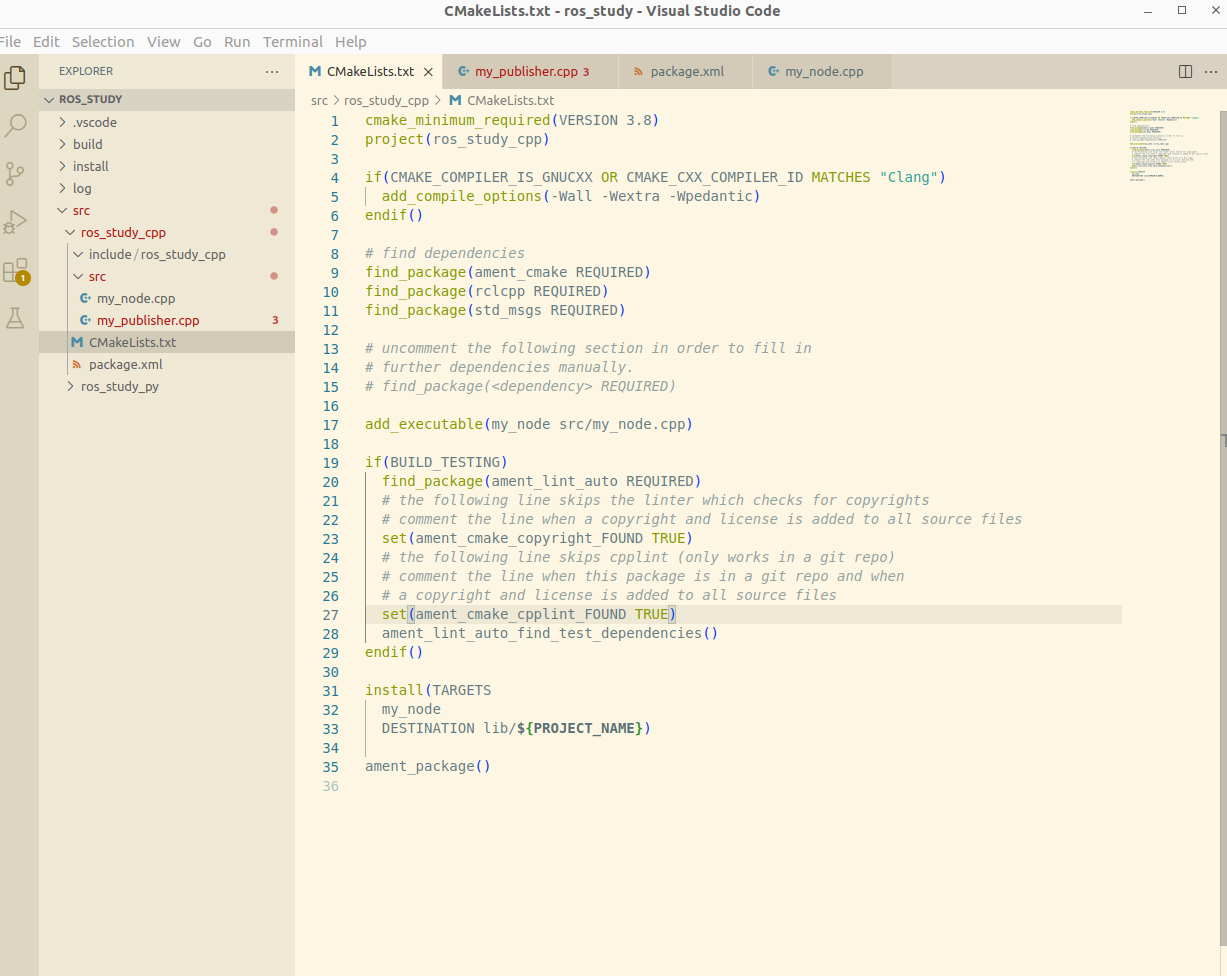Expand the .vscode folder
1227x976 pixels.
(x=167, y=122)
